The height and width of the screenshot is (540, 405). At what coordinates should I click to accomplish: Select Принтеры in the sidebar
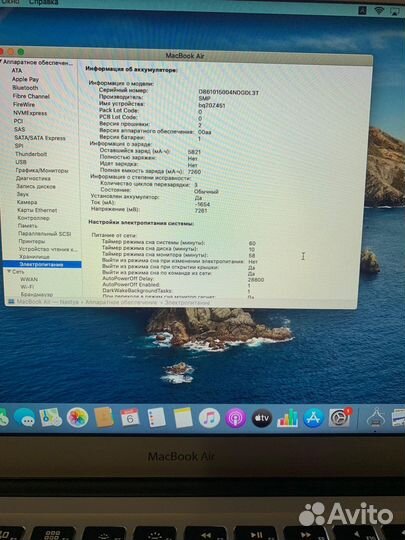pyautogui.click(x=32, y=241)
